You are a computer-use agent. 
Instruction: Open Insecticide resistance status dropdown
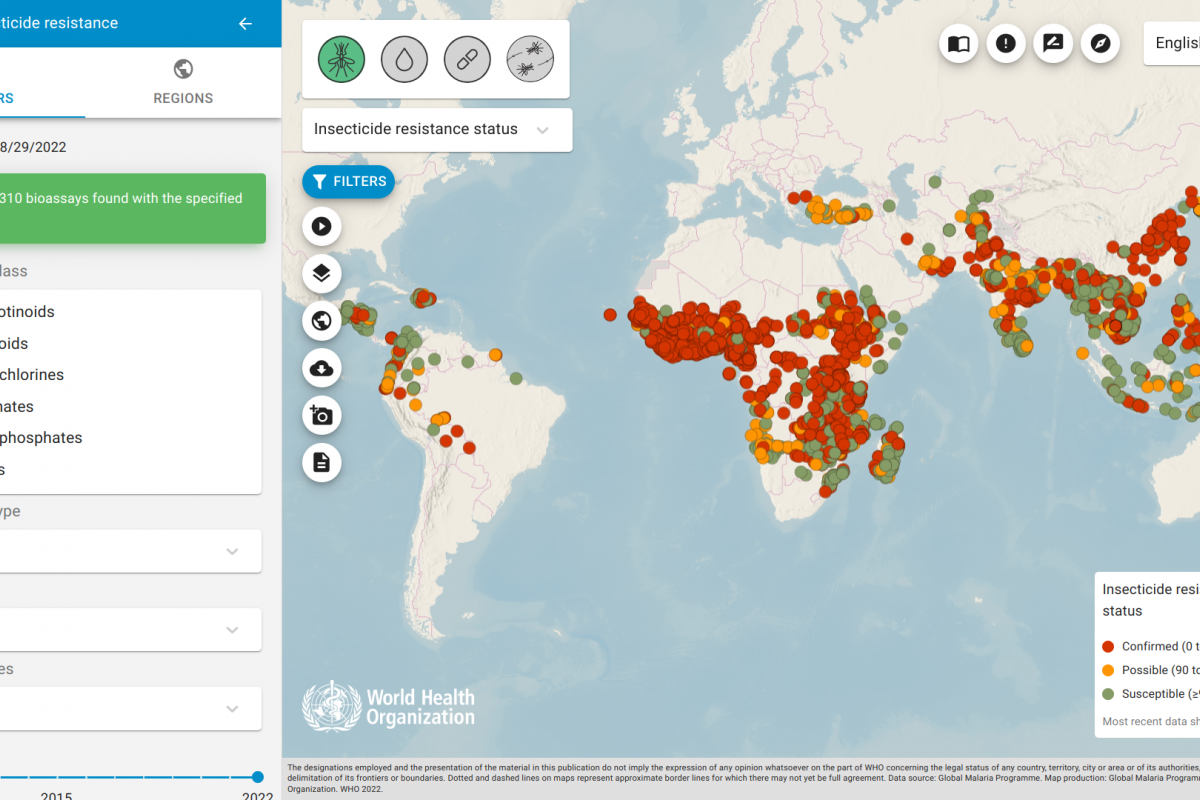437,130
